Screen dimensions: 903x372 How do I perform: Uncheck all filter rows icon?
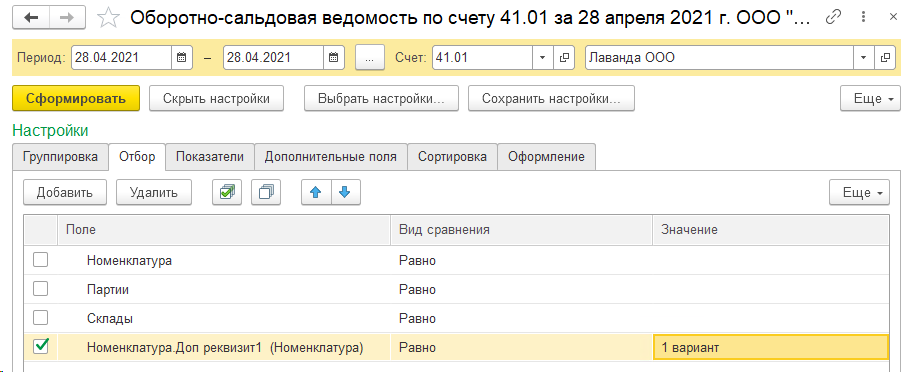266,192
